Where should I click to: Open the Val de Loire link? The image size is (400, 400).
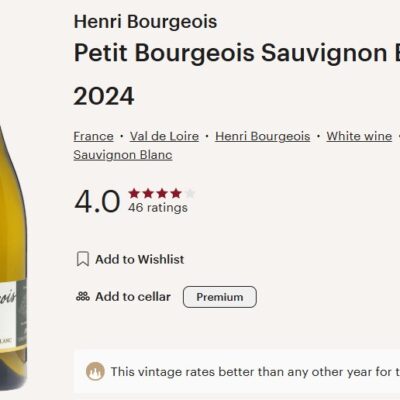(164, 136)
